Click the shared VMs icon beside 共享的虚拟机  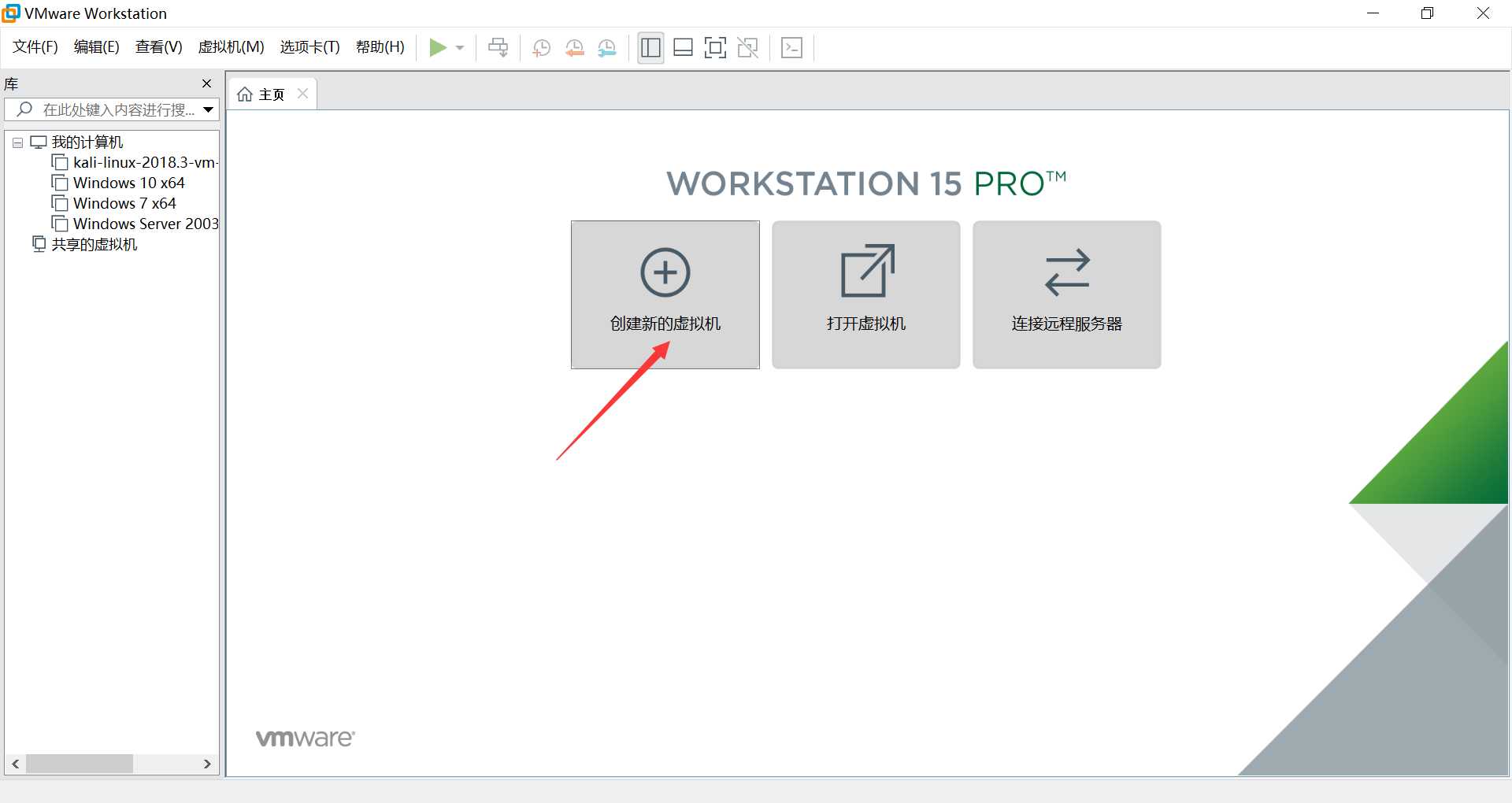[x=39, y=244]
